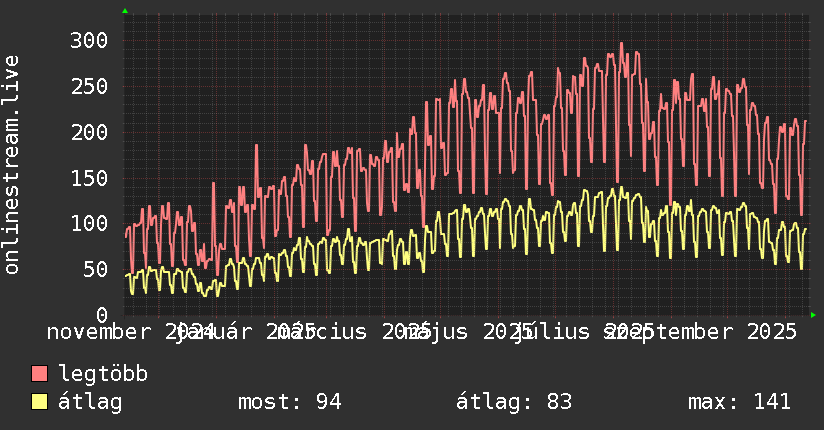Select the 'átlag' legend label beside yellow swatch
The height and width of the screenshot is (430, 824).
(x=90, y=402)
